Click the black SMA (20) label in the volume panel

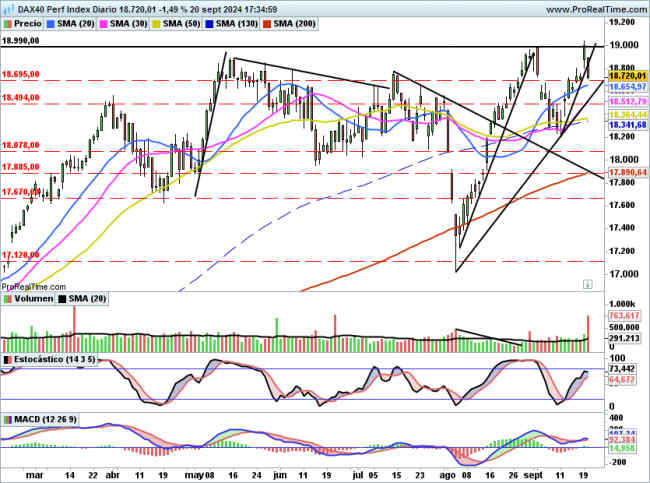(87, 299)
